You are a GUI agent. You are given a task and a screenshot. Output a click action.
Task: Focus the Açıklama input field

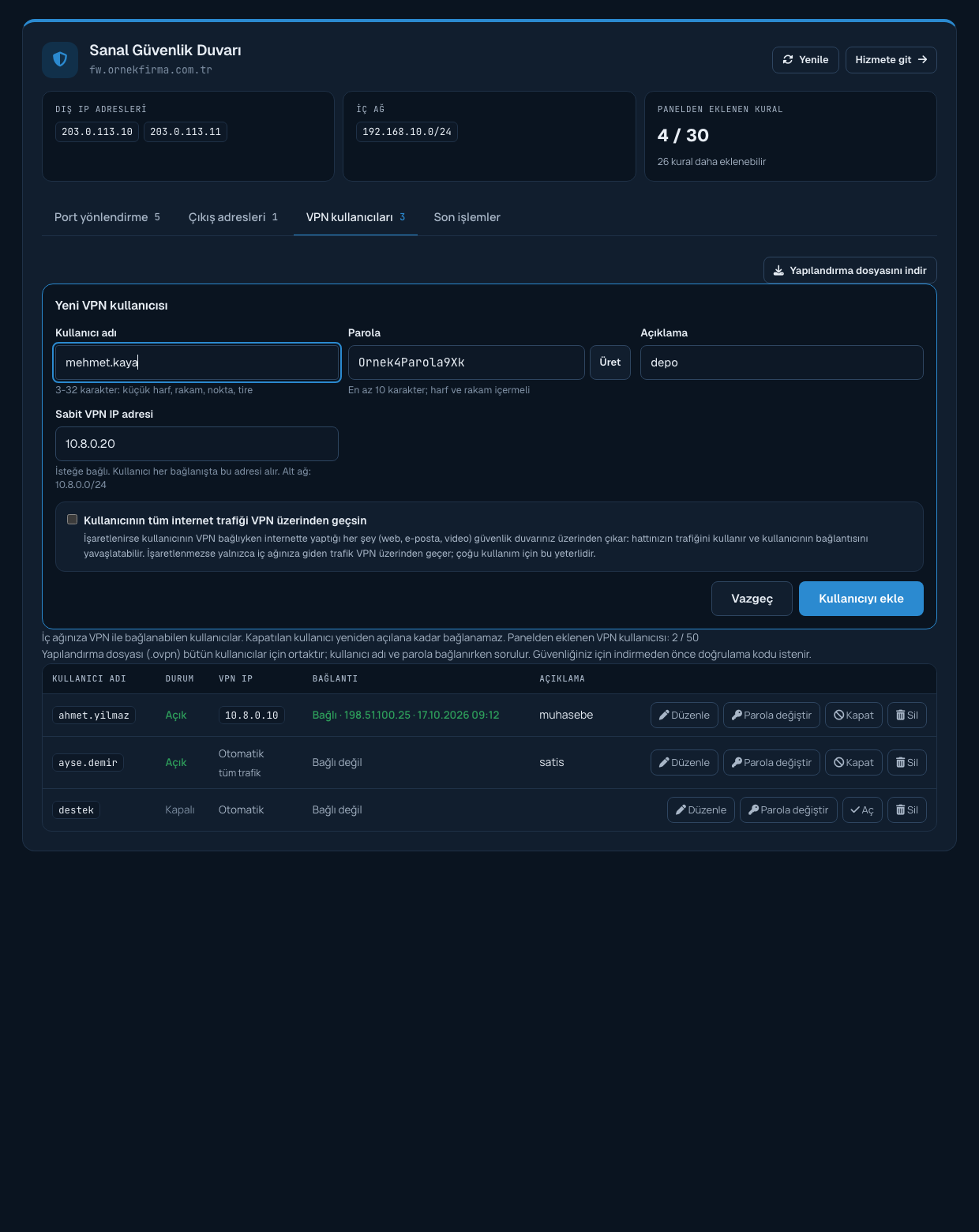click(782, 362)
